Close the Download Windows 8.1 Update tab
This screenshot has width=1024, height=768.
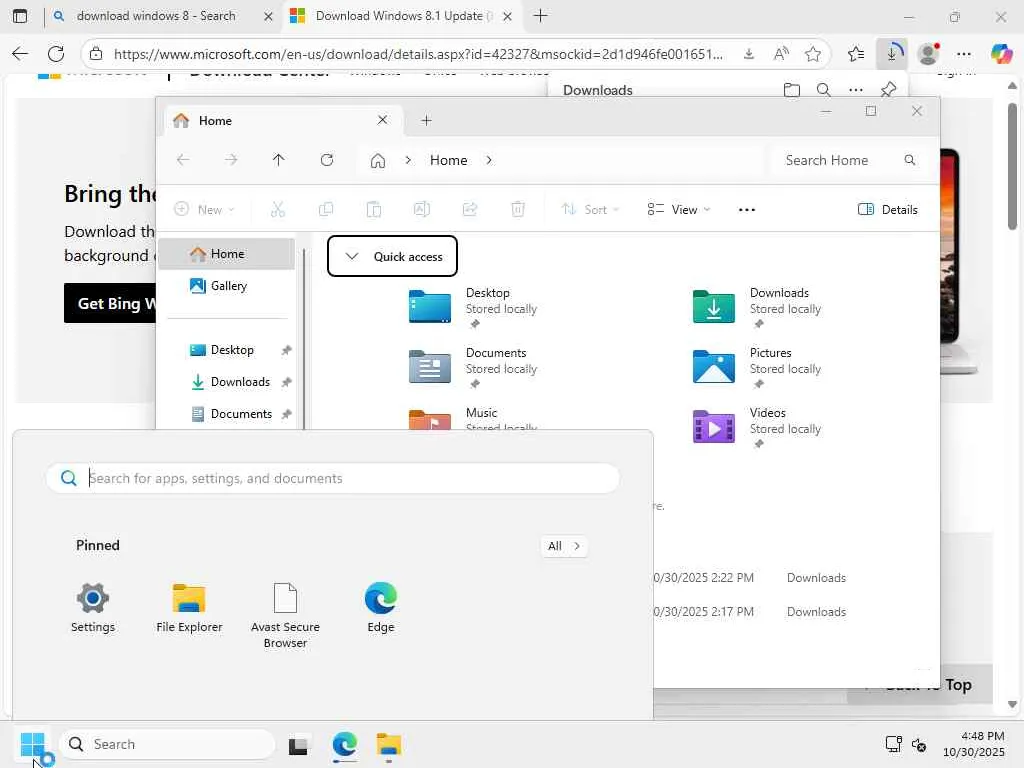[x=507, y=16]
